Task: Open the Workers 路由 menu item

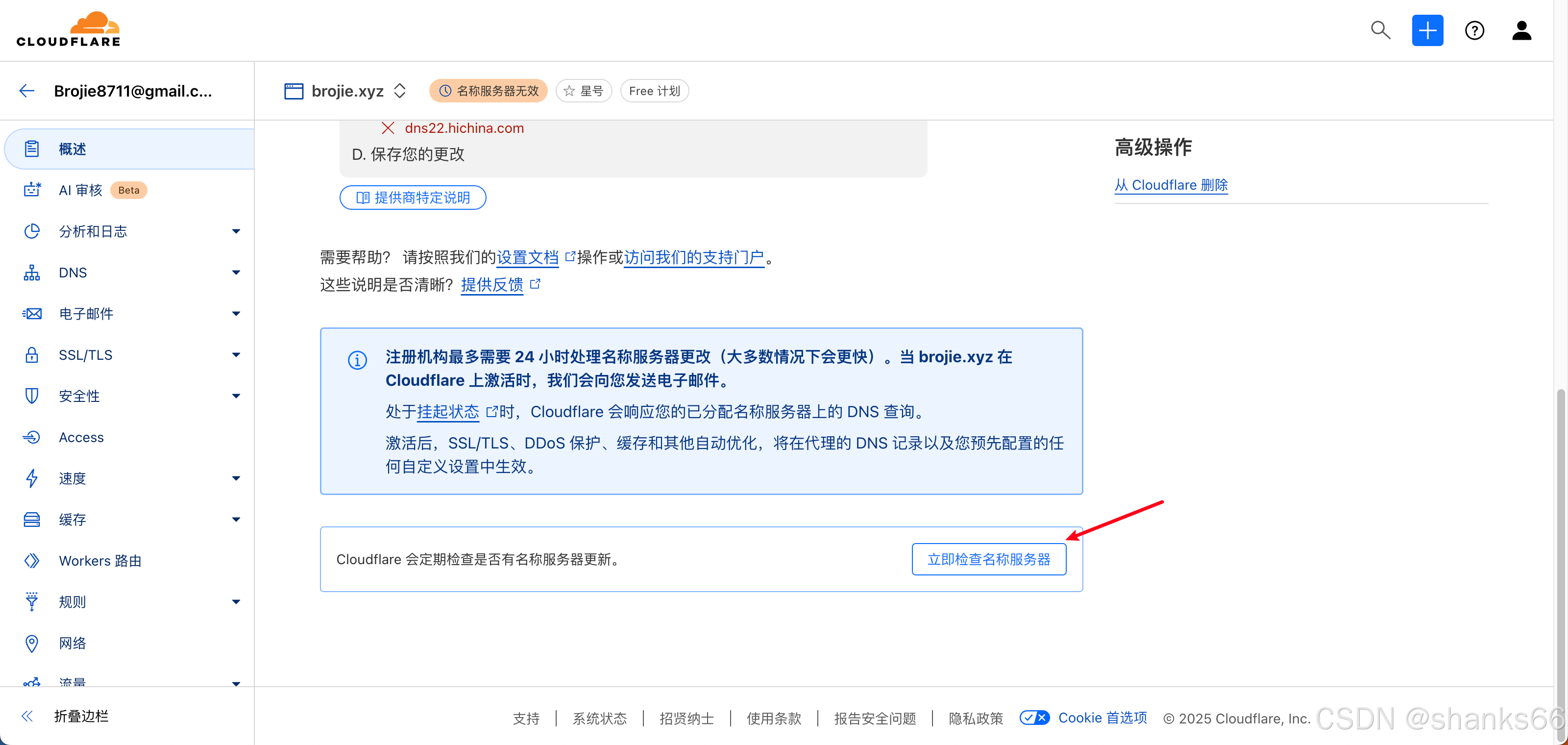Action: coord(100,560)
